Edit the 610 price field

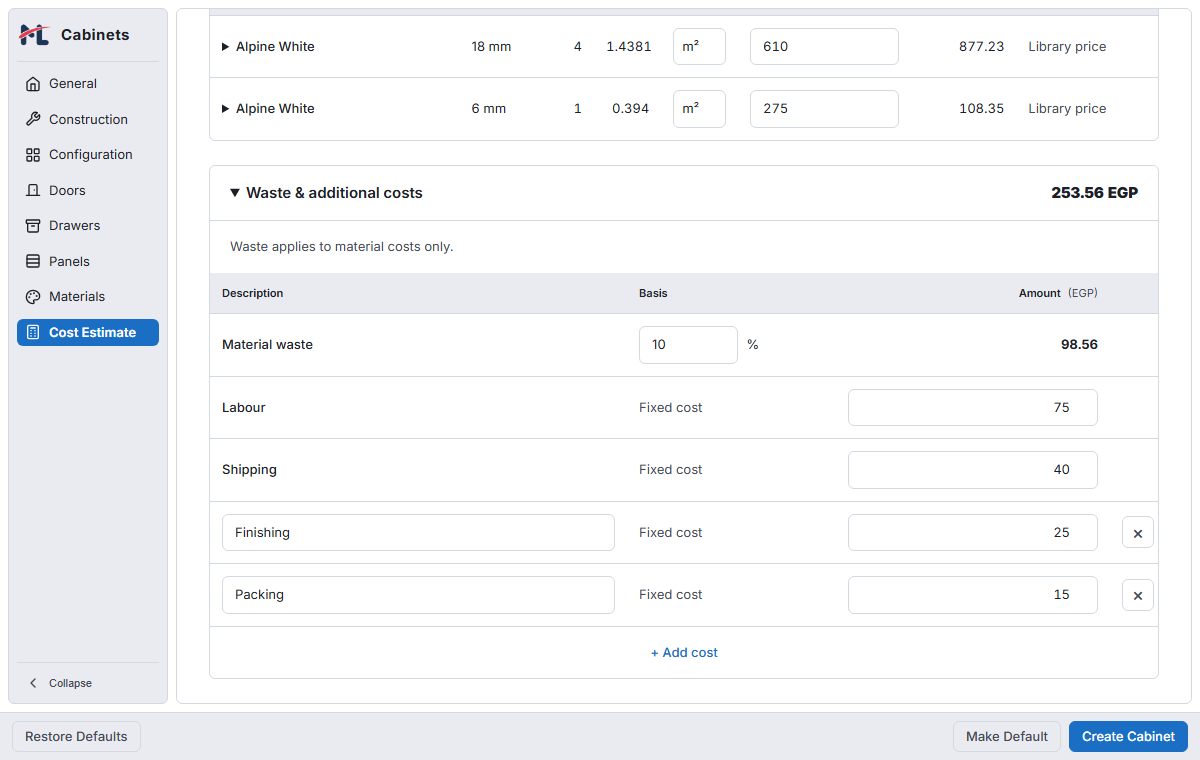[x=824, y=46]
